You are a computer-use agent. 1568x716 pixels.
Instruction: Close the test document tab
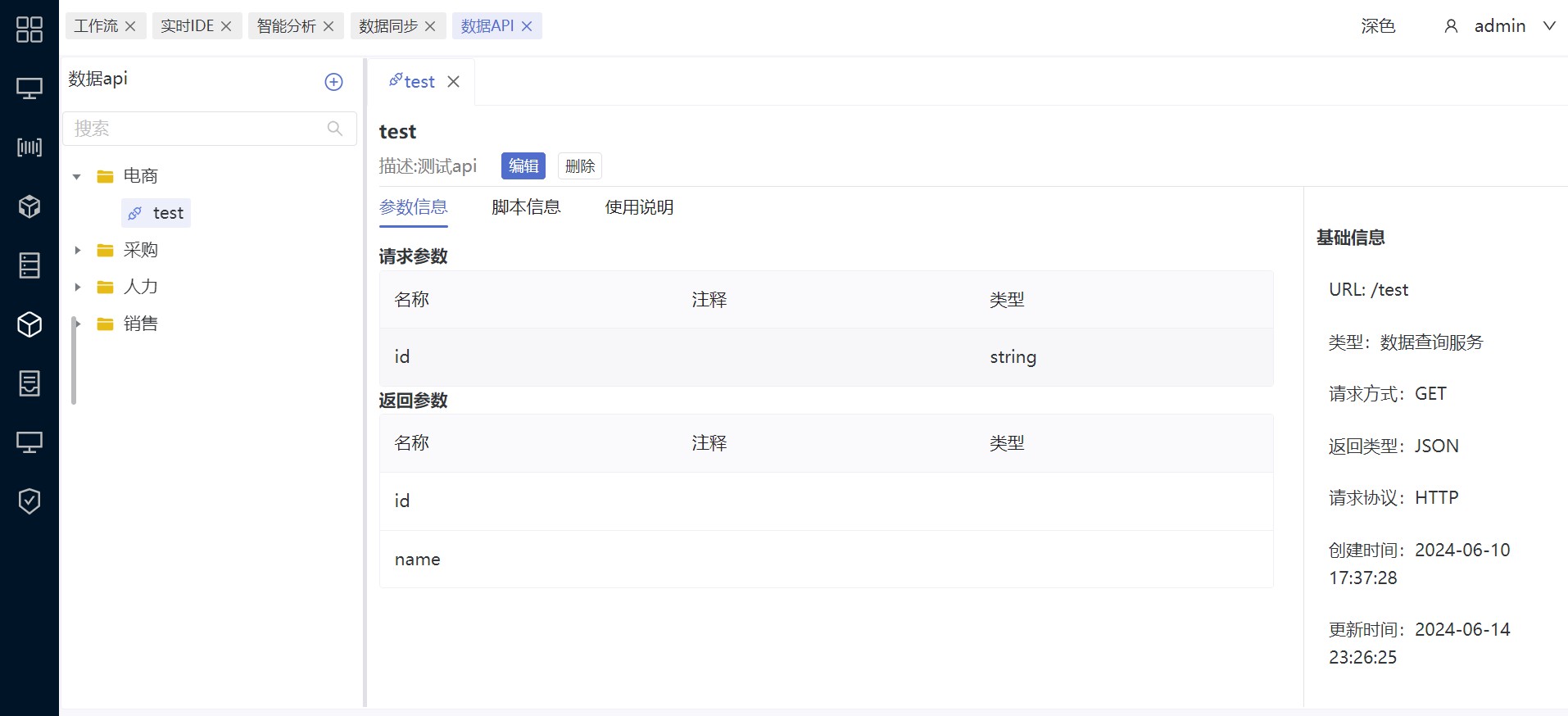453,82
